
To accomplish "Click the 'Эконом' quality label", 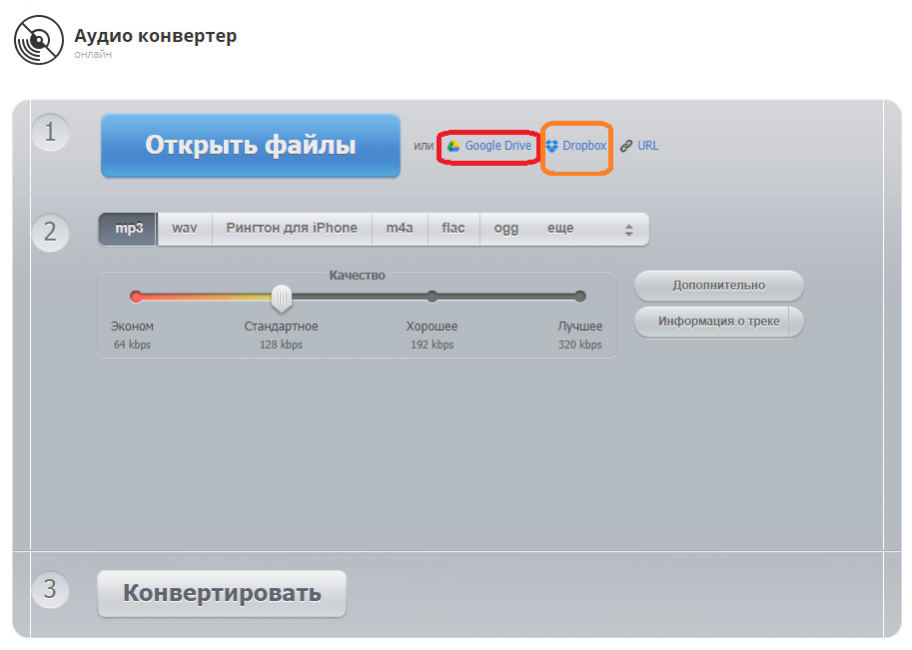I will pos(132,326).
